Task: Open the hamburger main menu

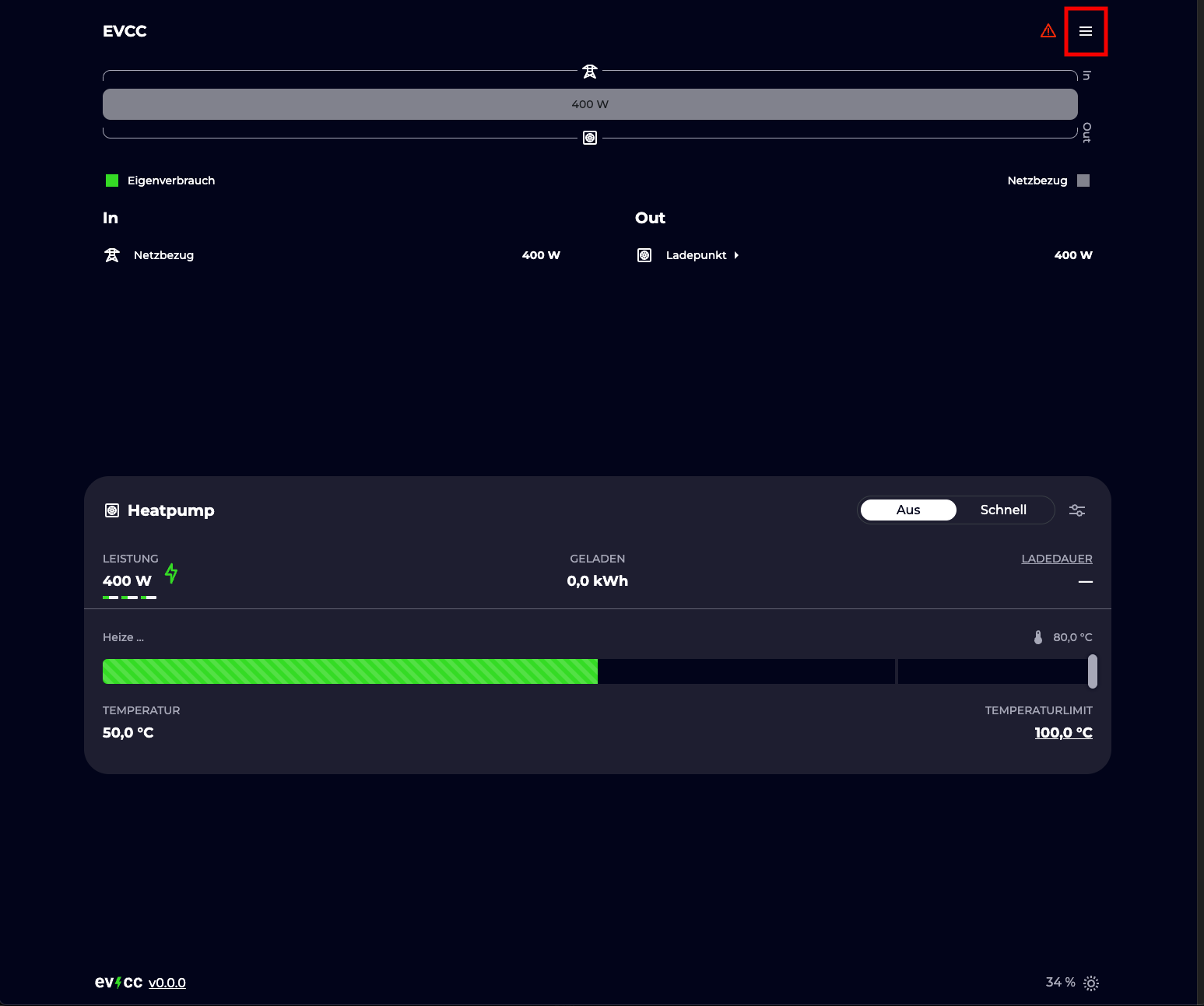Action: point(1085,32)
